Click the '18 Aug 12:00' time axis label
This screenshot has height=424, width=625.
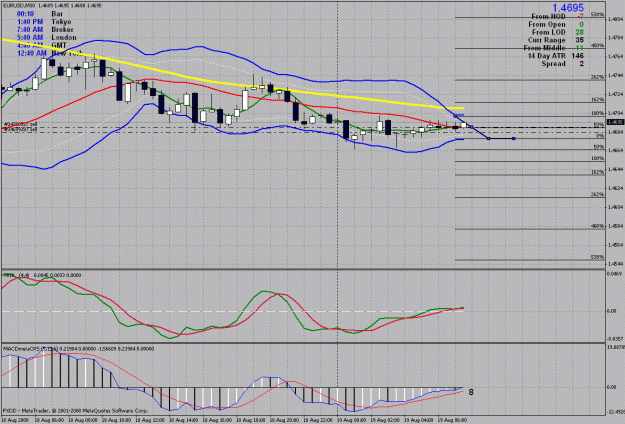[150, 420]
